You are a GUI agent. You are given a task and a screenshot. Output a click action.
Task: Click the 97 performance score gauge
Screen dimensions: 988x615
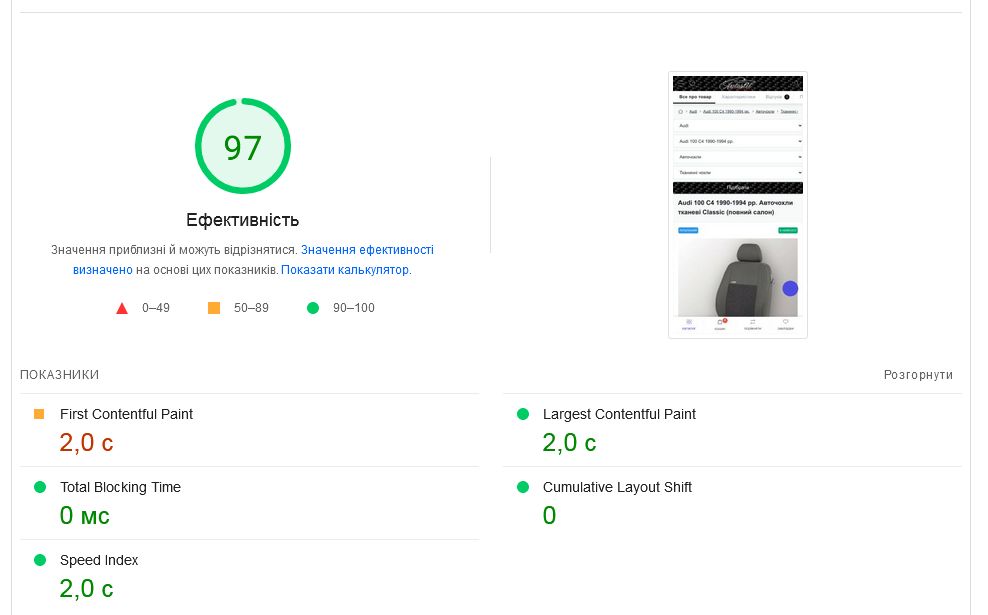point(242,147)
